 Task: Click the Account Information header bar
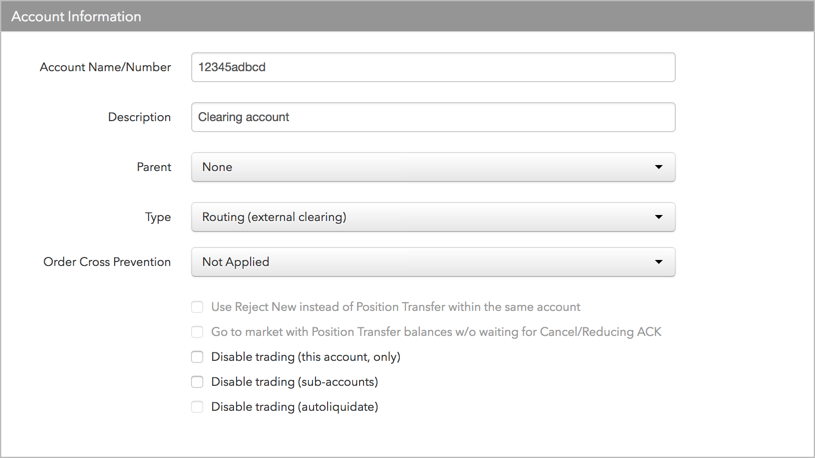tap(408, 16)
